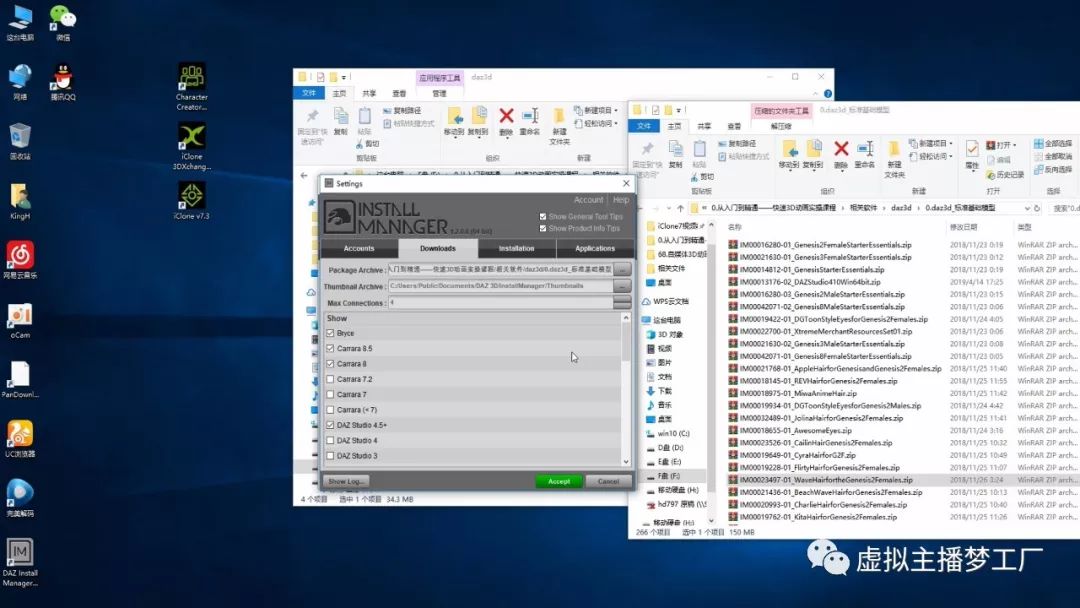Uncheck the Bryce checkbox

click(330, 333)
